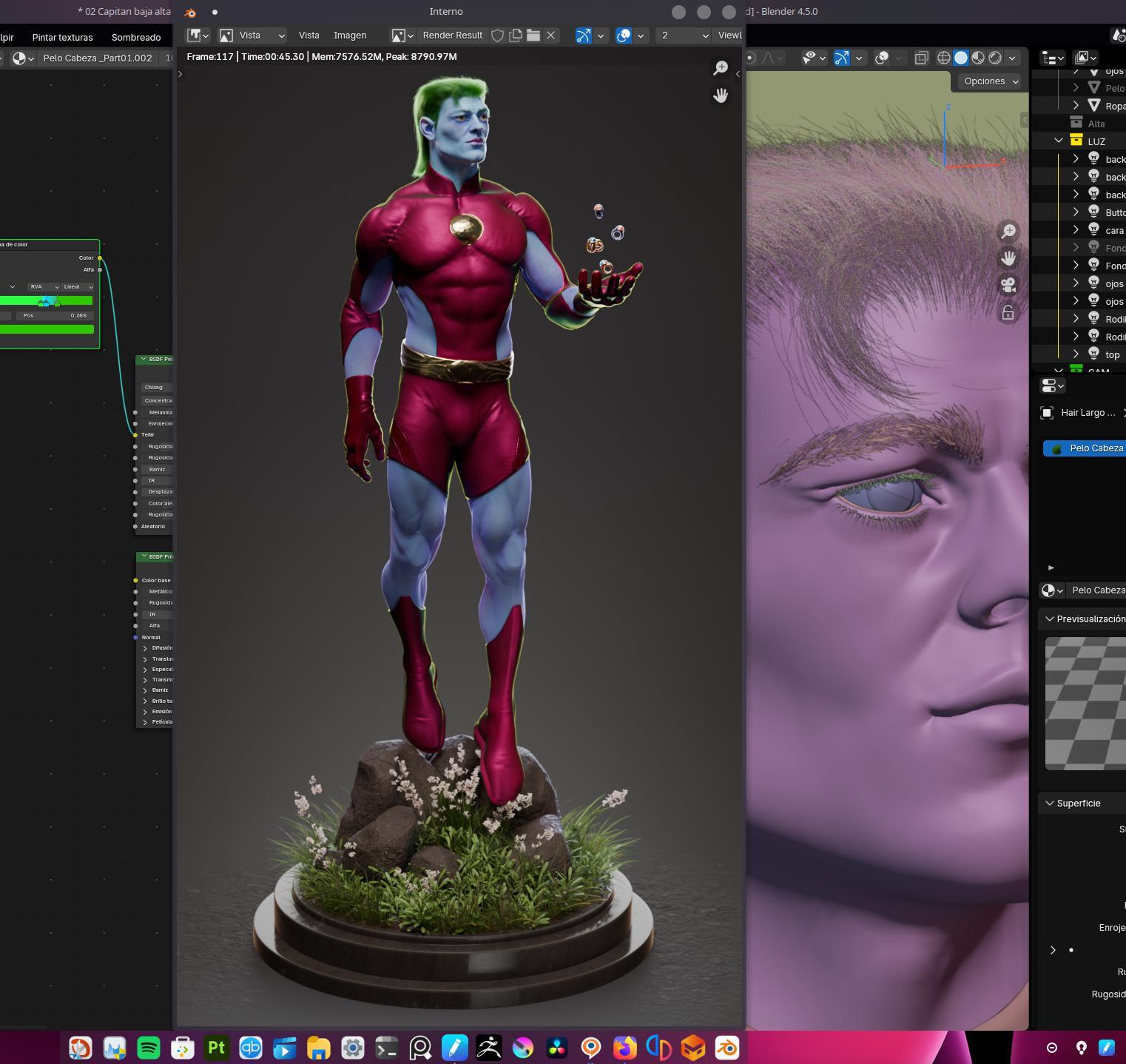Expand the Ropa object in the outliner
The height and width of the screenshot is (1064, 1126).
point(1076,106)
